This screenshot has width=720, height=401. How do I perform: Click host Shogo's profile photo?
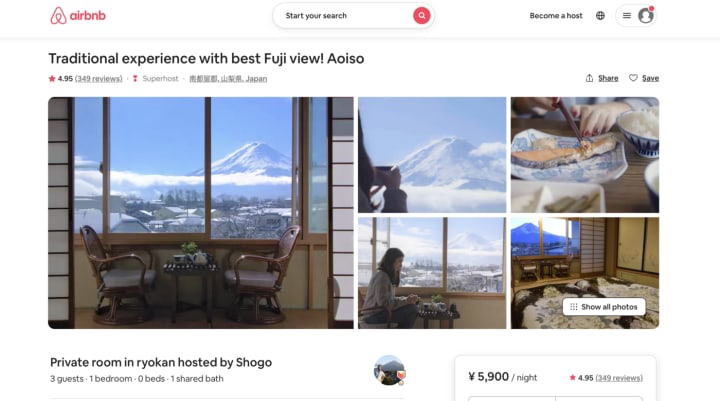click(389, 370)
